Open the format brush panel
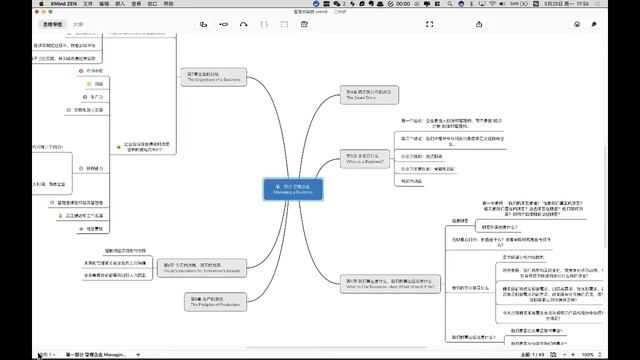Image resolution: width=640 pixels, height=360 pixels. (594, 24)
